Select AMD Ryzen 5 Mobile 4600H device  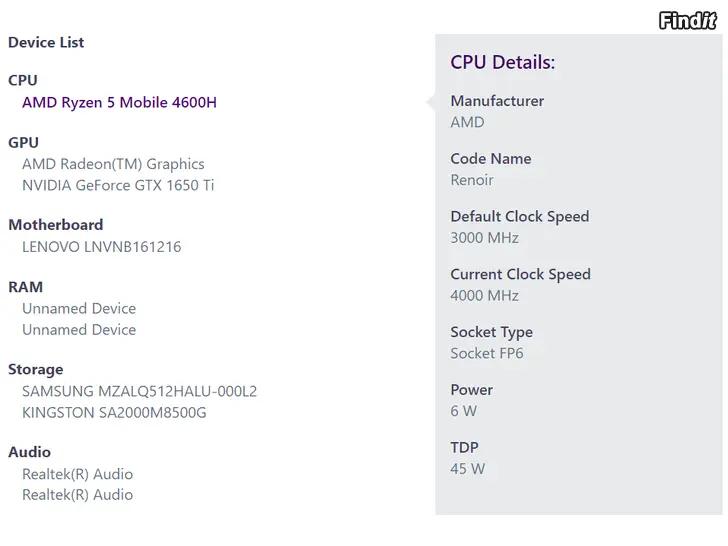(x=119, y=102)
